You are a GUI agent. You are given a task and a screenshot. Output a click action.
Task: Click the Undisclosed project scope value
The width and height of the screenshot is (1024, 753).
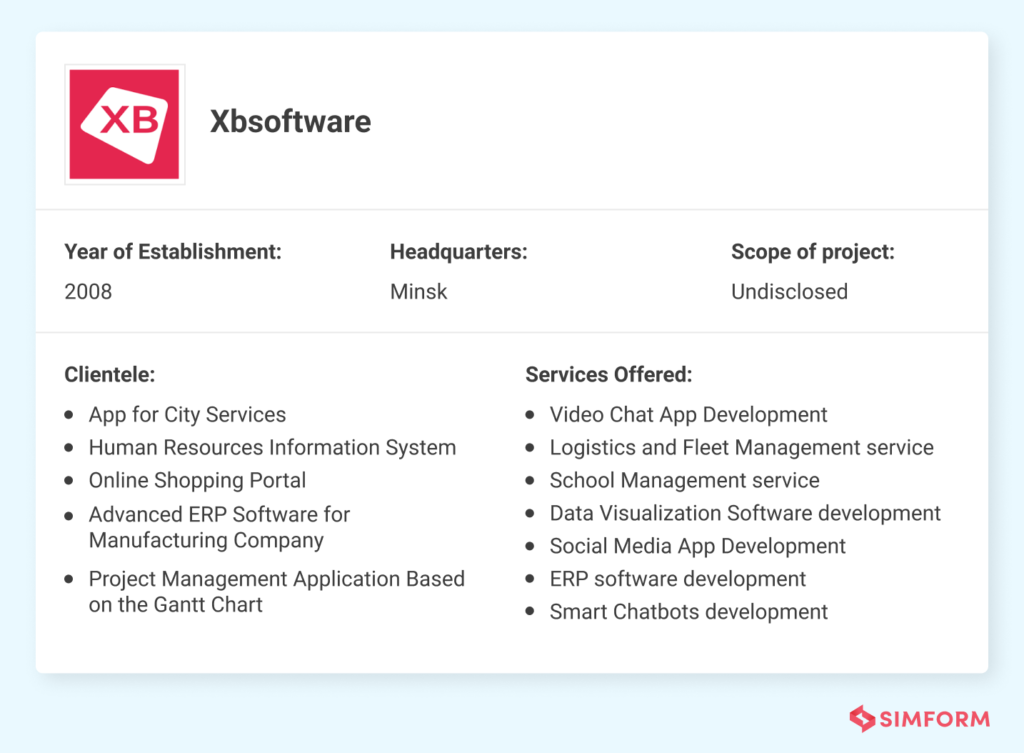click(789, 292)
